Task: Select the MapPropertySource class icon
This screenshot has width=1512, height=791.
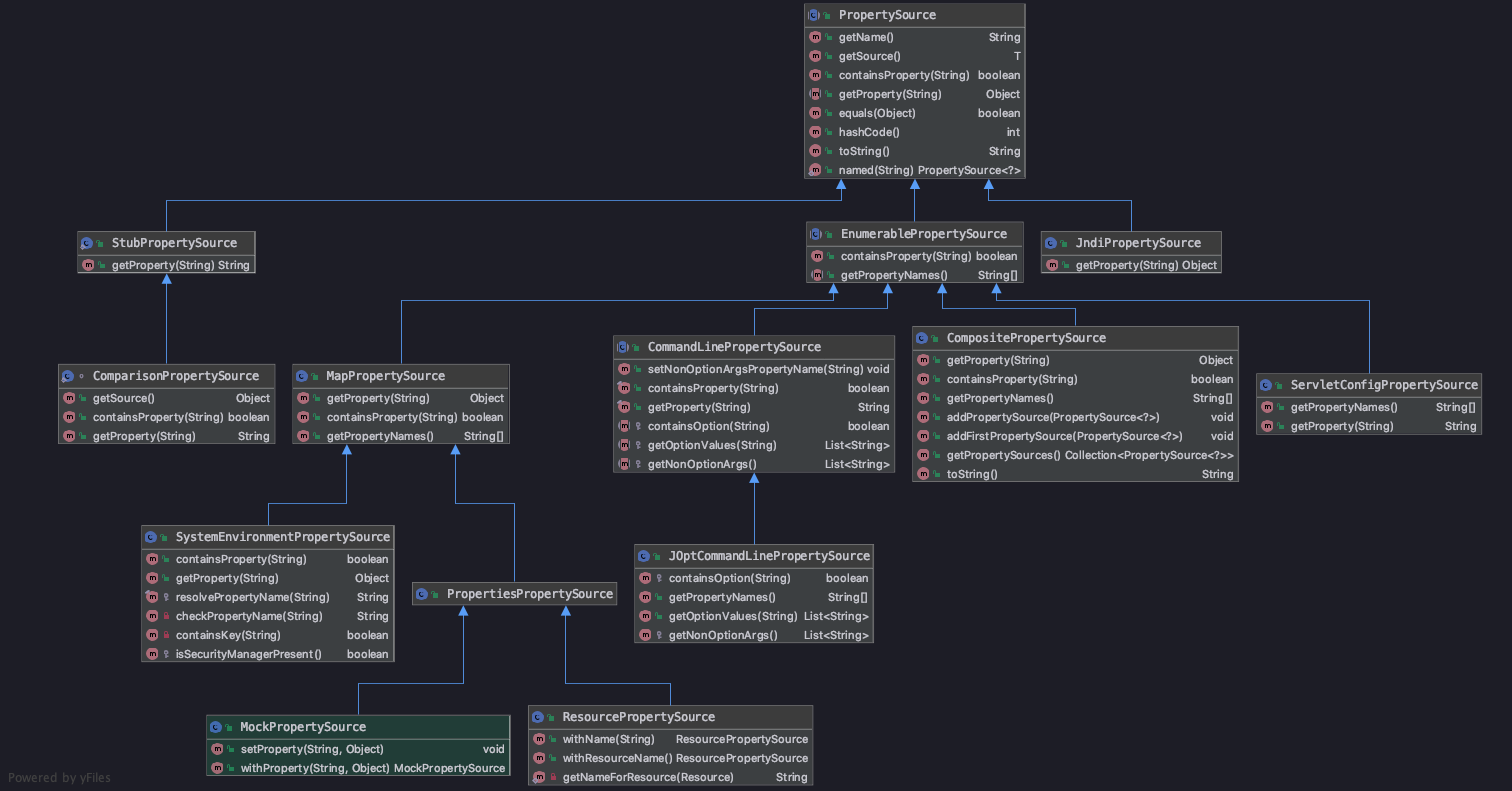Action: [302, 376]
